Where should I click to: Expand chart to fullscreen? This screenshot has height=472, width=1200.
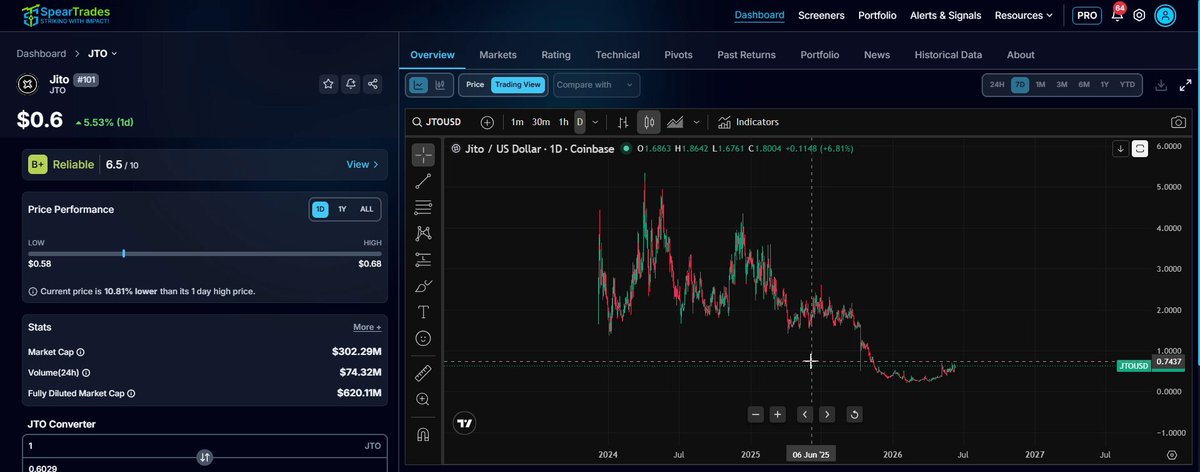tap(1185, 85)
